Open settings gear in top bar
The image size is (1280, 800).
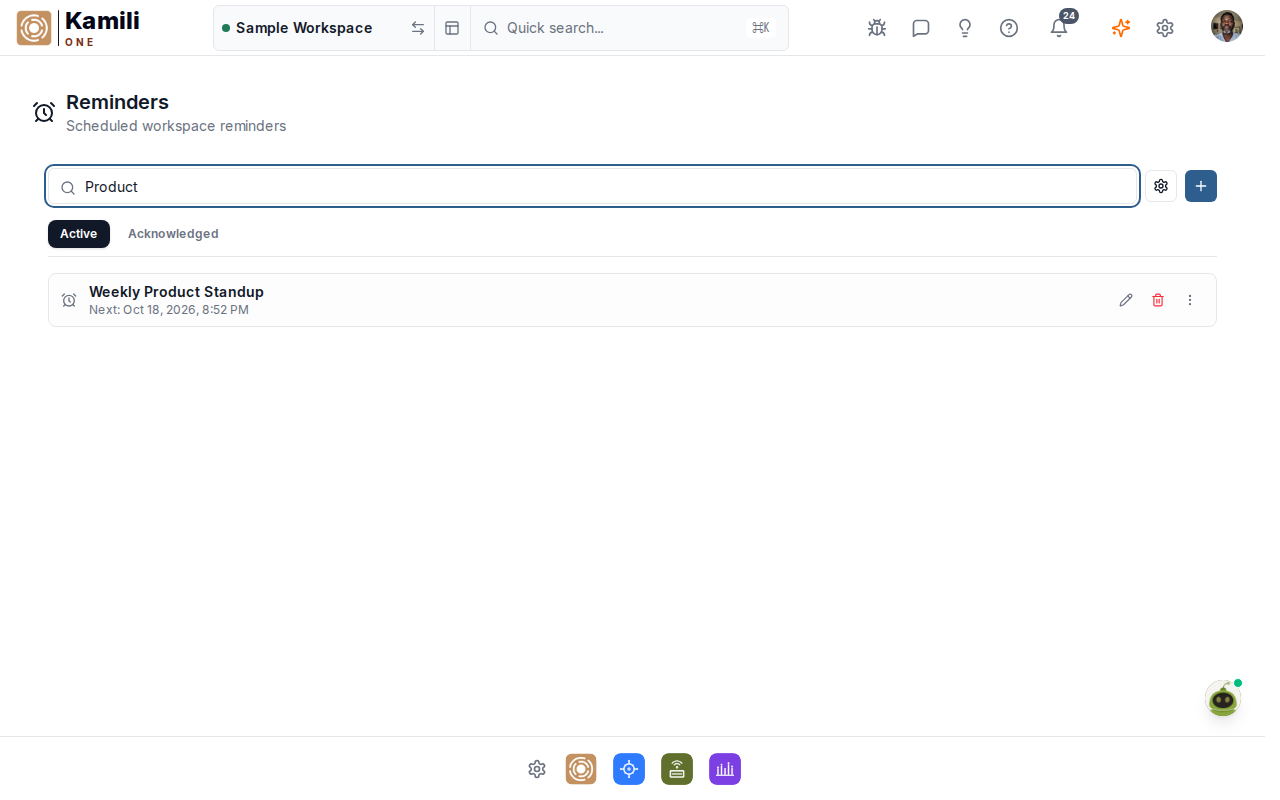click(x=1165, y=28)
